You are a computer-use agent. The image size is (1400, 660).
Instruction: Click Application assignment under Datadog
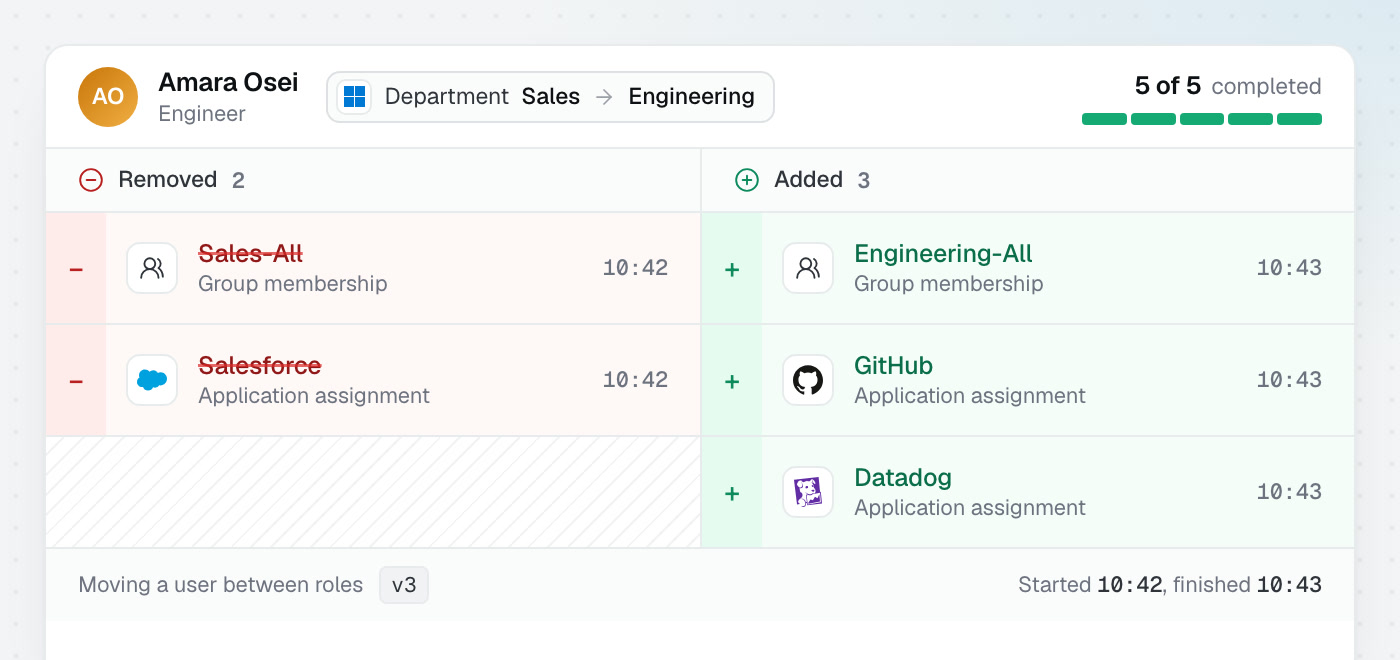point(970,508)
